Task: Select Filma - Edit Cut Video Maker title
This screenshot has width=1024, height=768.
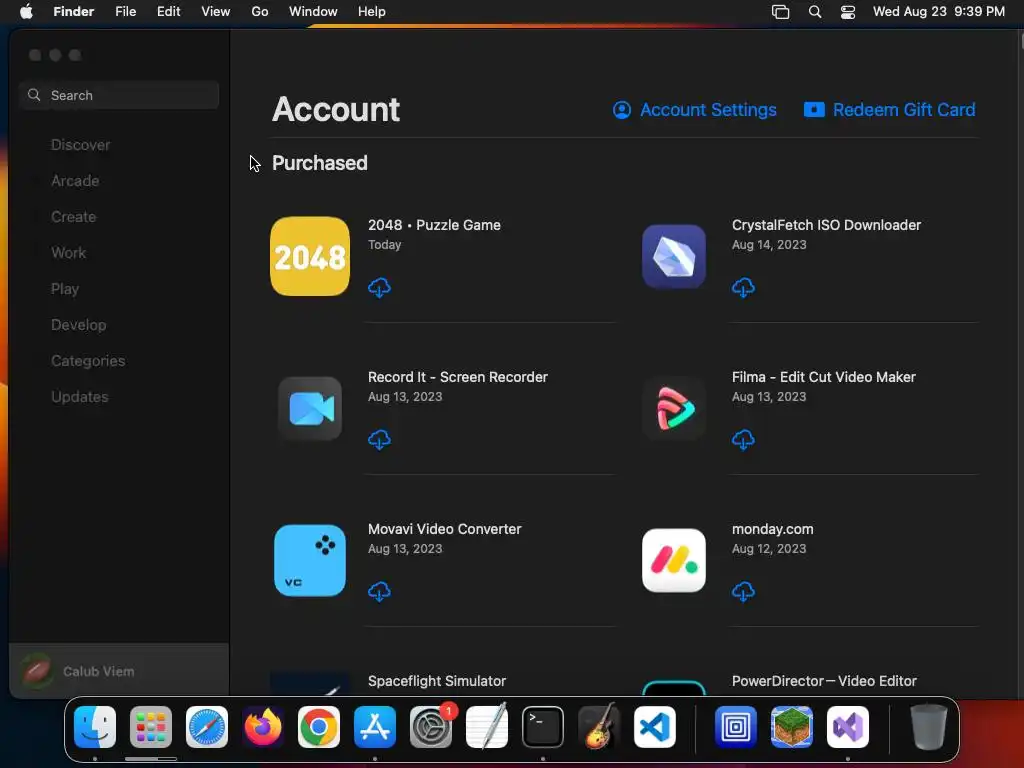Action: click(824, 377)
